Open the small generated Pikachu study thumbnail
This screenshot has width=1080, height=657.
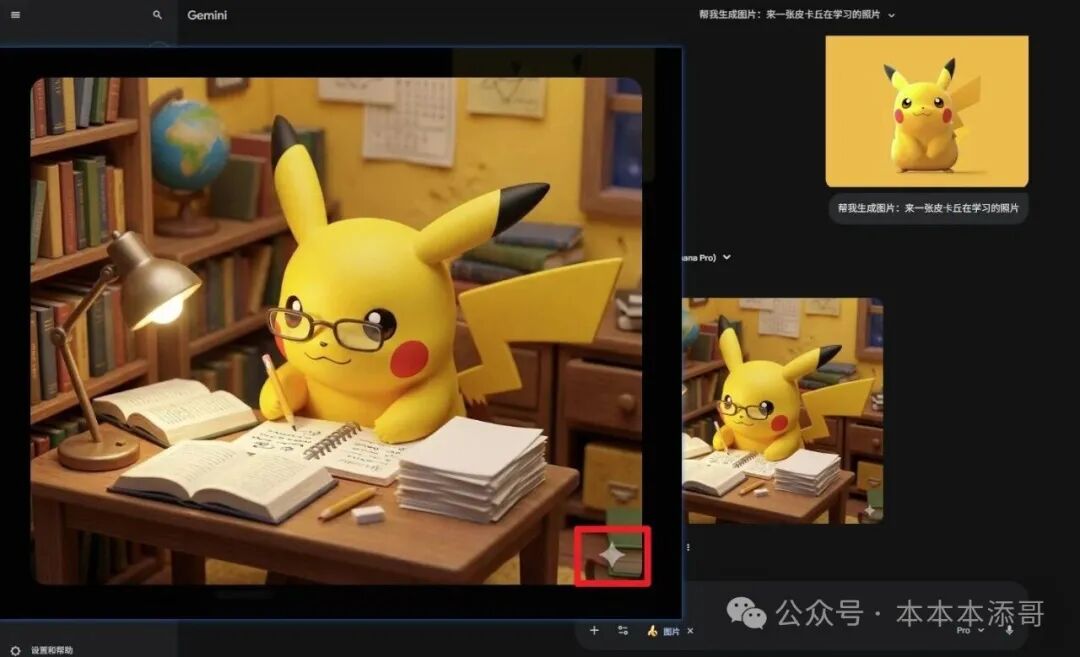[782, 410]
